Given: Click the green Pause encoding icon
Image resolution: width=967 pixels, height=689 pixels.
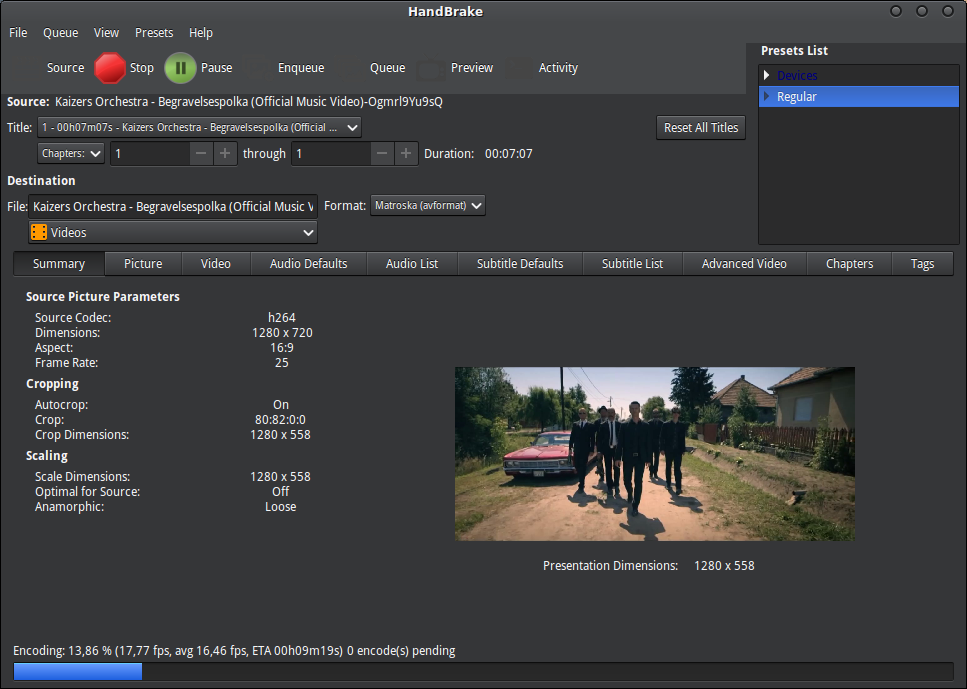Looking at the screenshot, I should [x=180, y=68].
